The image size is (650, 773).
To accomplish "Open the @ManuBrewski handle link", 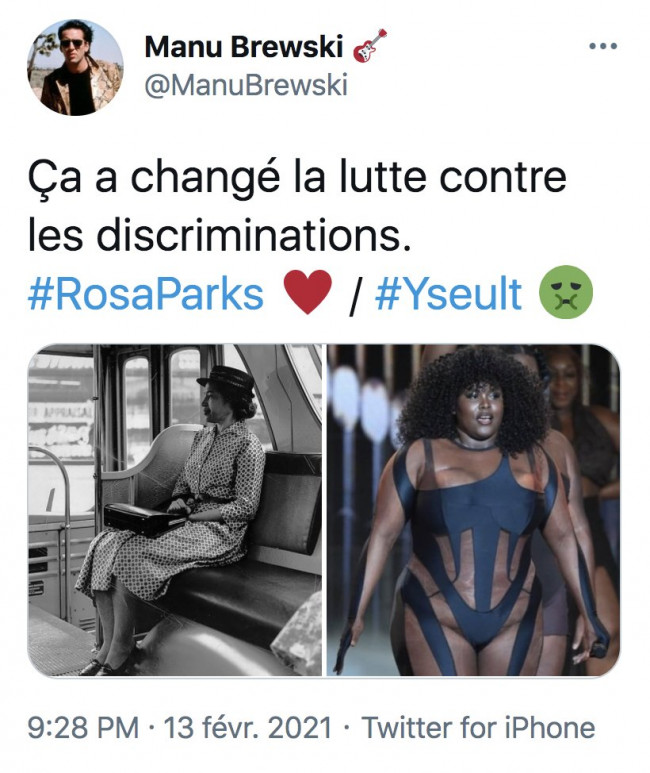I will pos(246,85).
